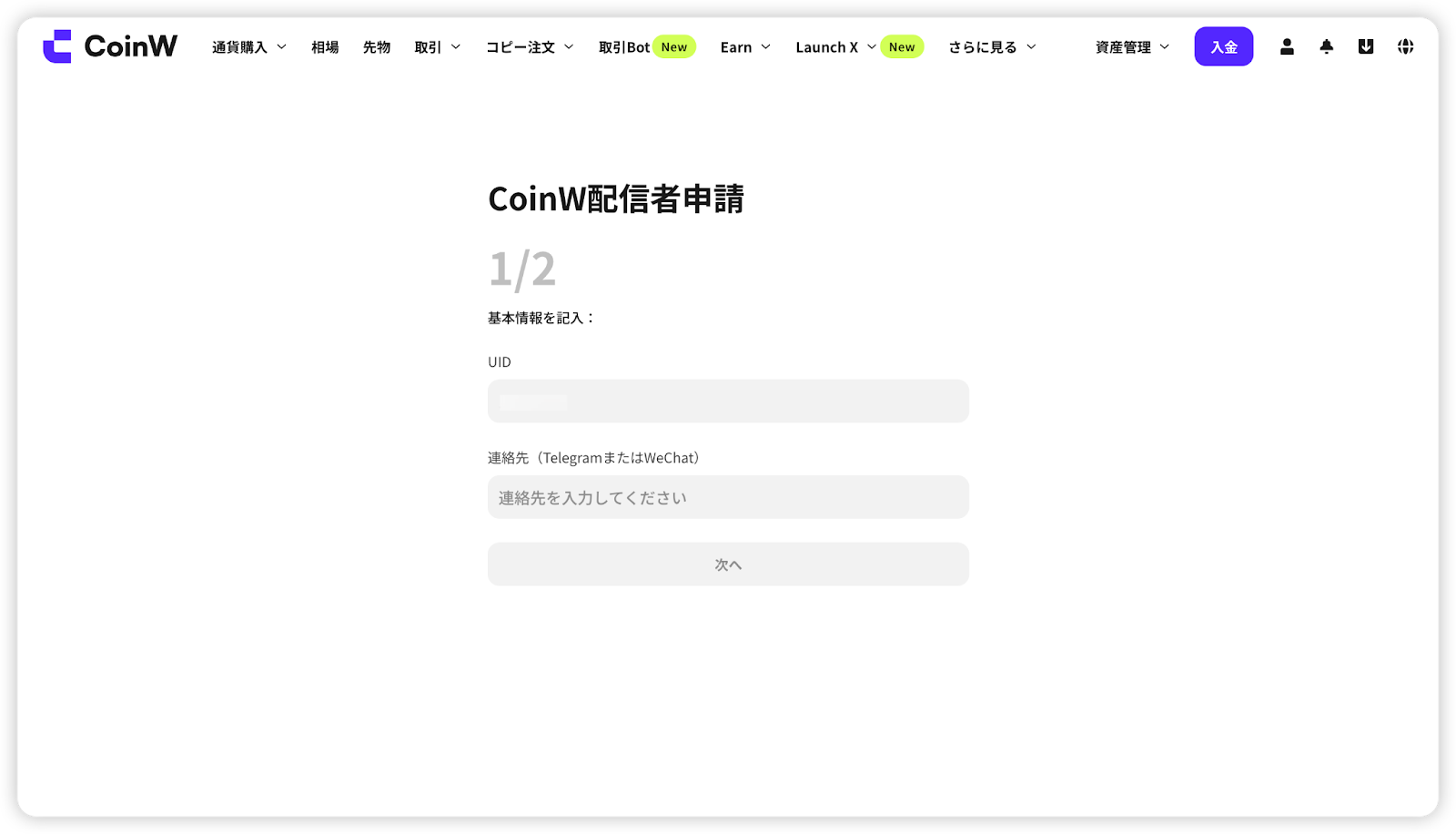Image resolution: width=1456 pixels, height=834 pixels.
Task: Expand the 資産管理 dropdown menu
Action: [1132, 47]
